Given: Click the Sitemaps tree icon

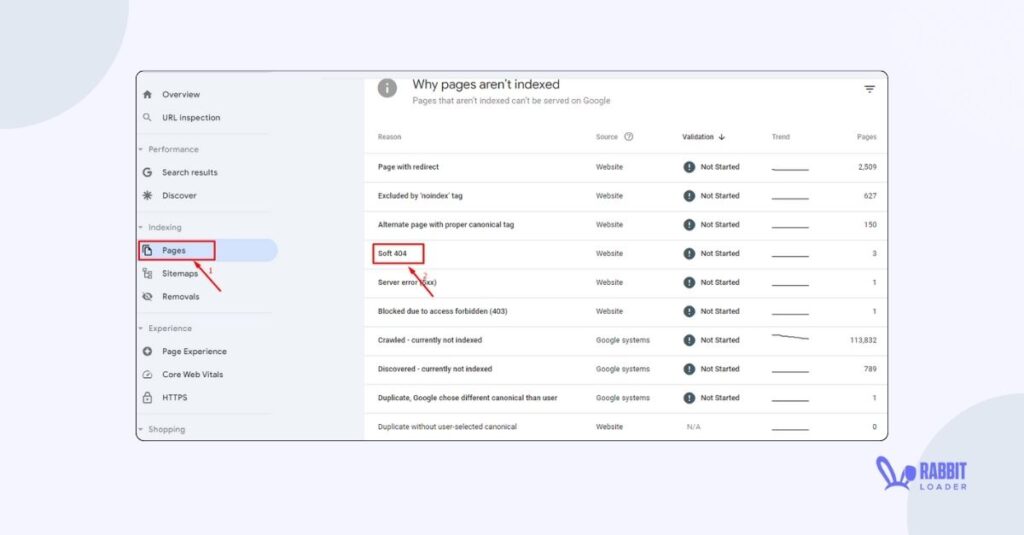Looking at the screenshot, I should (x=148, y=274).
